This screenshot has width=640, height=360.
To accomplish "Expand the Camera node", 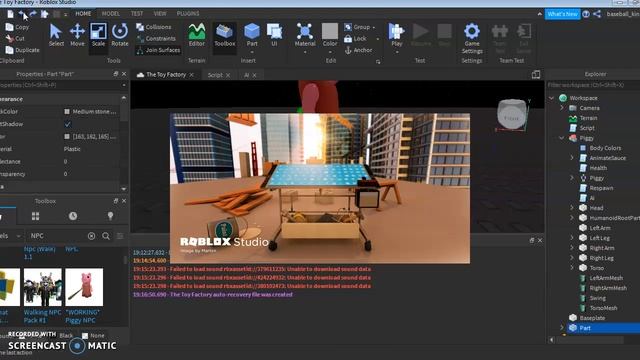I will pyautogui.click(x=562, y=108).
